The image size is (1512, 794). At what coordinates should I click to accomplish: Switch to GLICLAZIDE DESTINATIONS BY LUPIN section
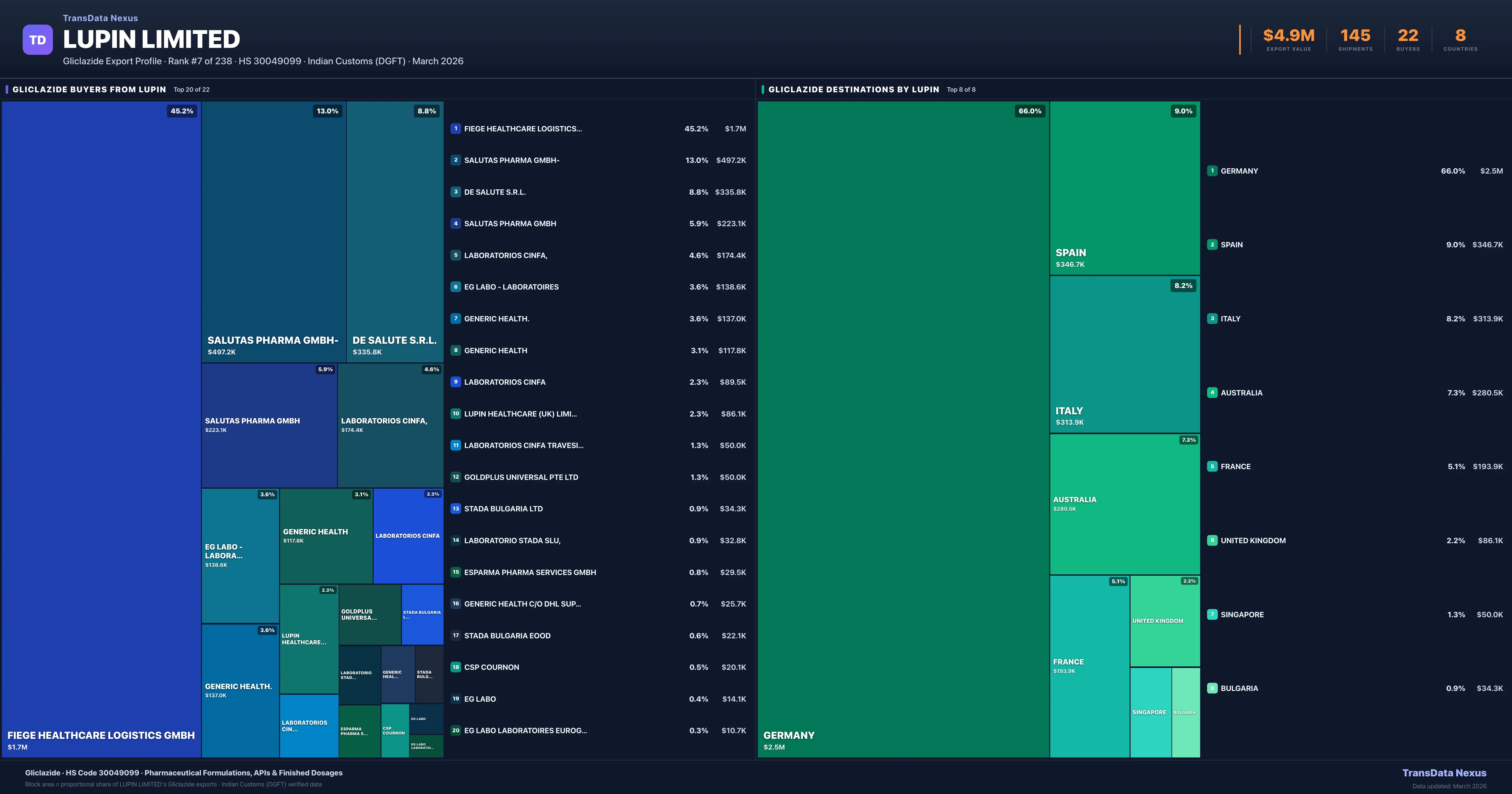pos(855,89)
